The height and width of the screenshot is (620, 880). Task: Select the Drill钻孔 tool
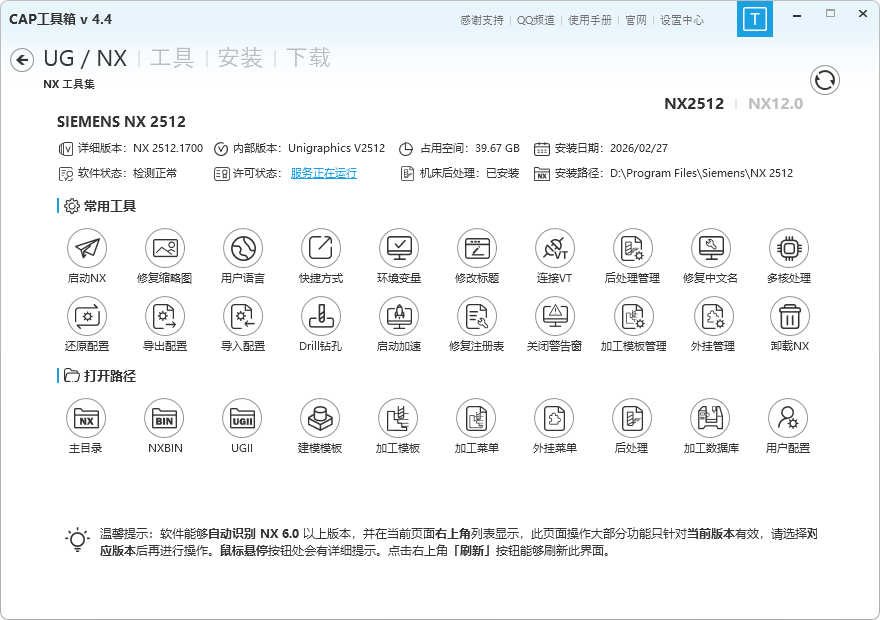point(321,323)
